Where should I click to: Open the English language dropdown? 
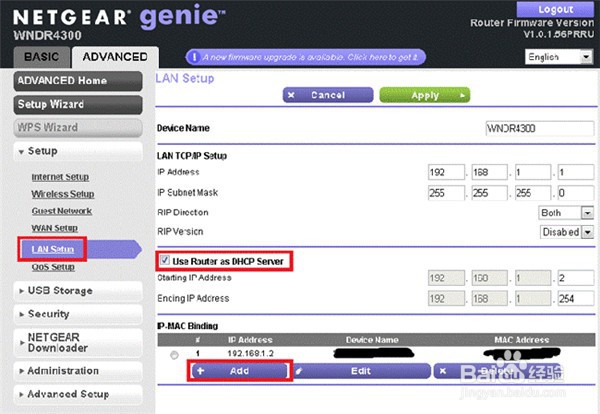tap(559, 57)
